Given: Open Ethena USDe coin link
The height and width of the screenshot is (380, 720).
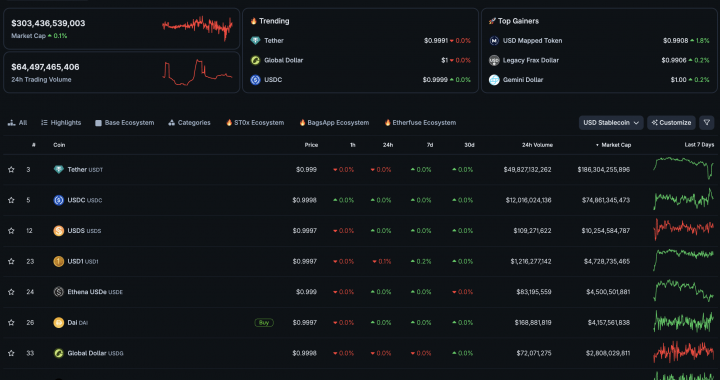Looking at the screenshot, I should pos(95,292).
